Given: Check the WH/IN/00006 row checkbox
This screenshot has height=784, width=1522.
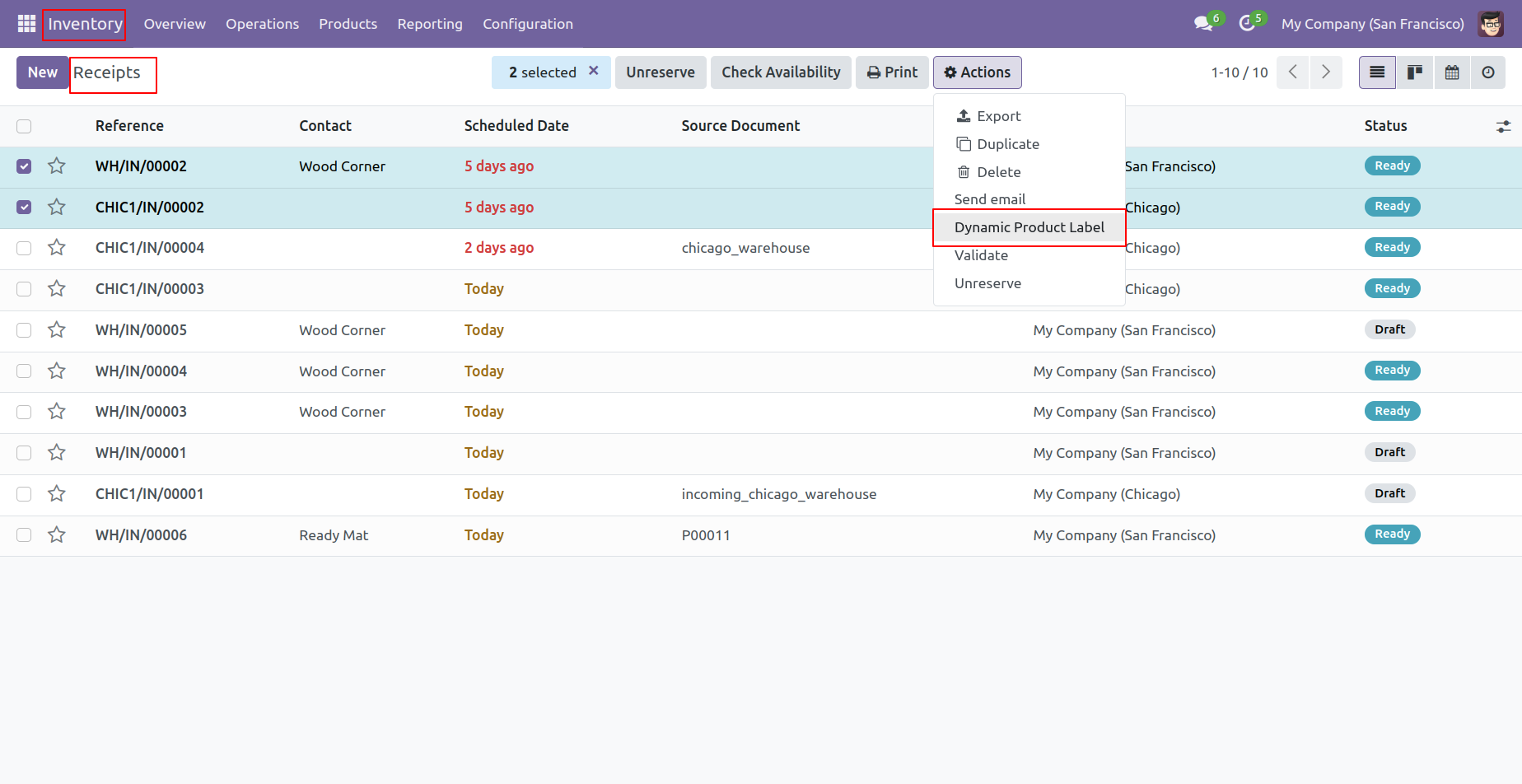Looking at the screenshot, I should tap(24, 535).
